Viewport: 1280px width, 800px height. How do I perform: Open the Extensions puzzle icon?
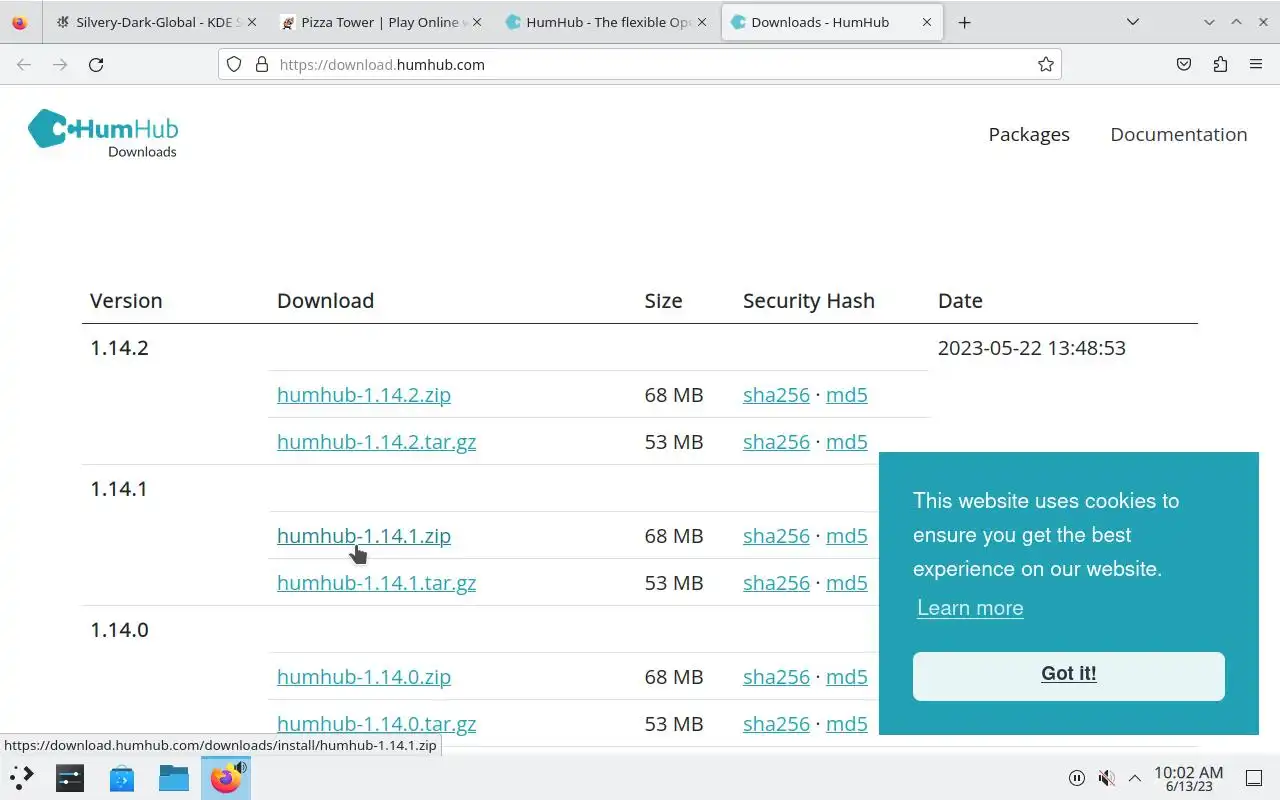click(1220, 64)
